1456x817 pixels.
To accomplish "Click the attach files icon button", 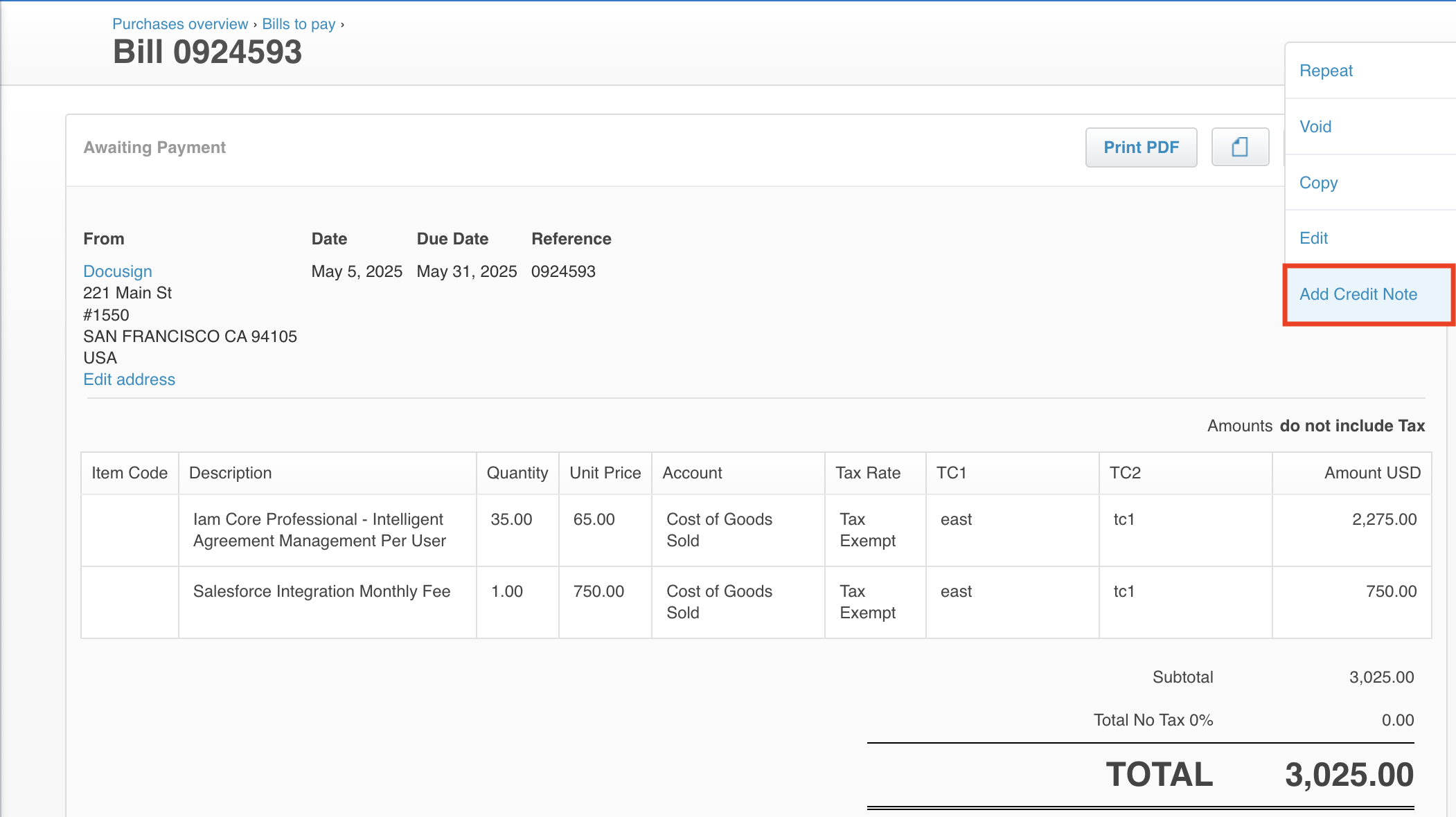I will (1240, 147).
